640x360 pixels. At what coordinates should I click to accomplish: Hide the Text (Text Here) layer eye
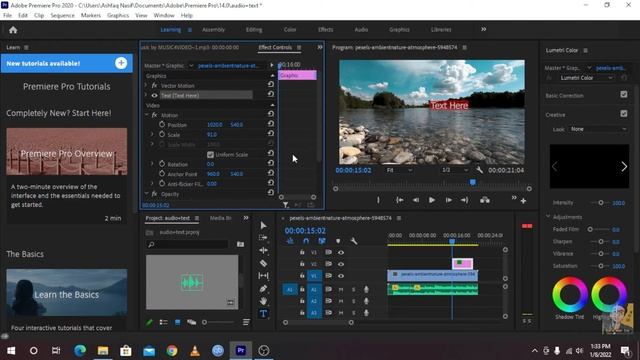point(154,96)
